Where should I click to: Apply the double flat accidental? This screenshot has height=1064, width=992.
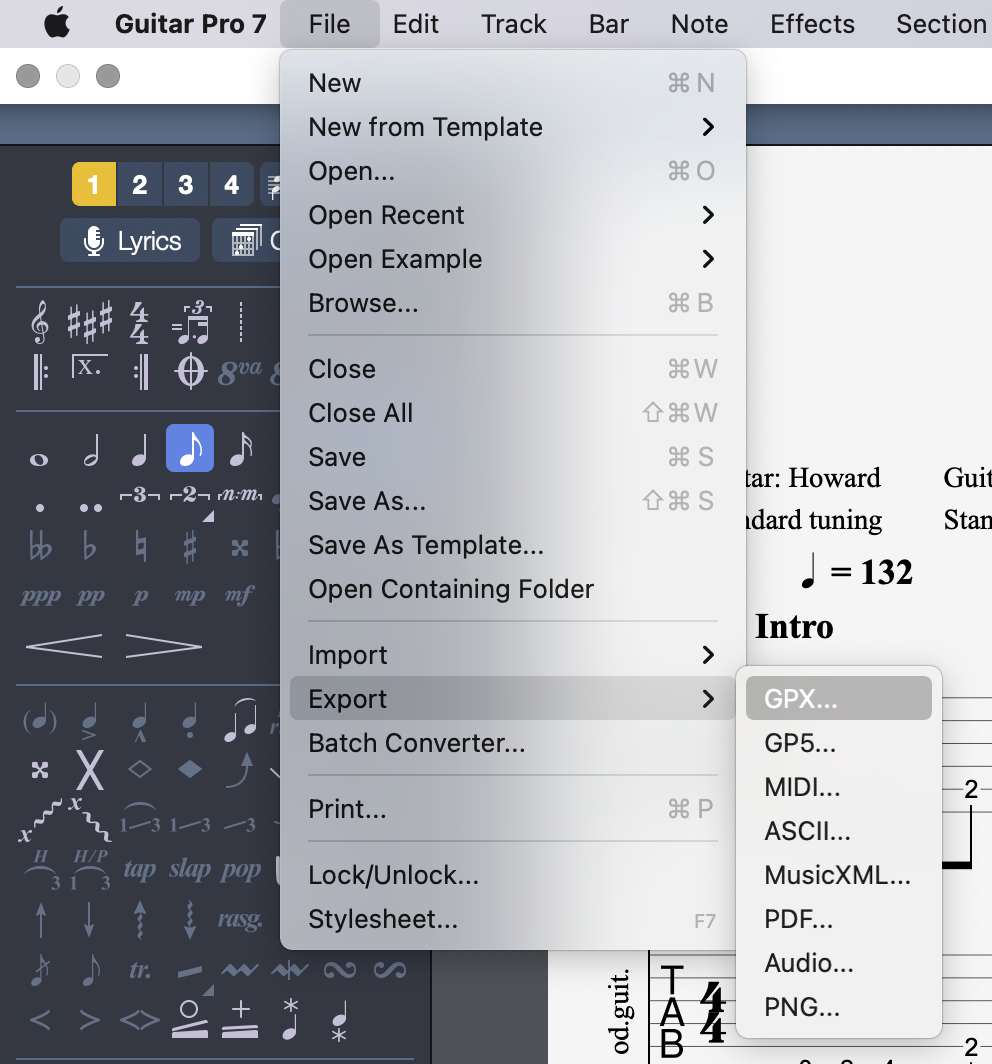pos(40,546)
